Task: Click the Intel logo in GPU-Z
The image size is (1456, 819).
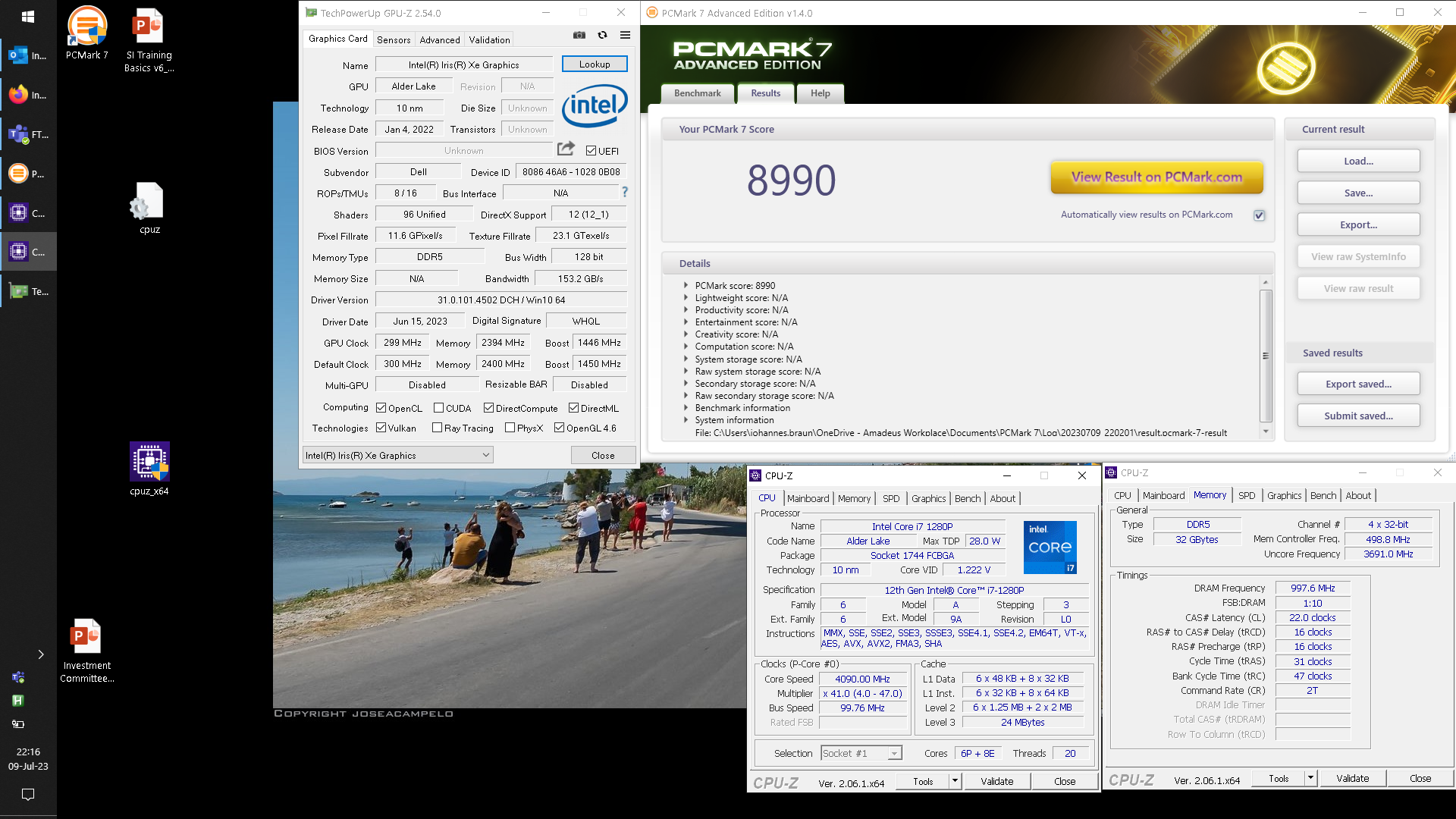Action: point(595,105)
